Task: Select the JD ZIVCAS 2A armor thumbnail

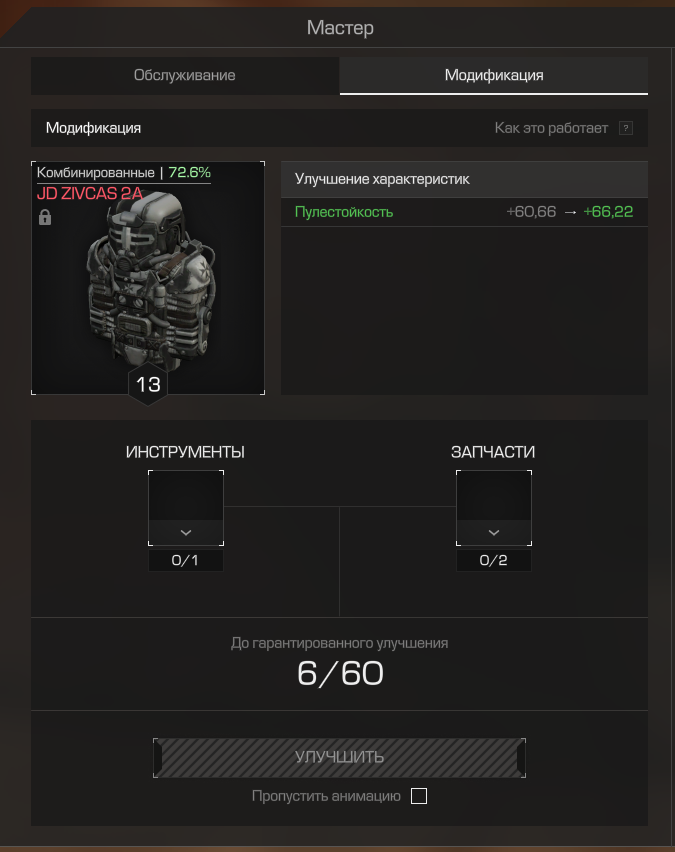Action: tap(148, 278)
